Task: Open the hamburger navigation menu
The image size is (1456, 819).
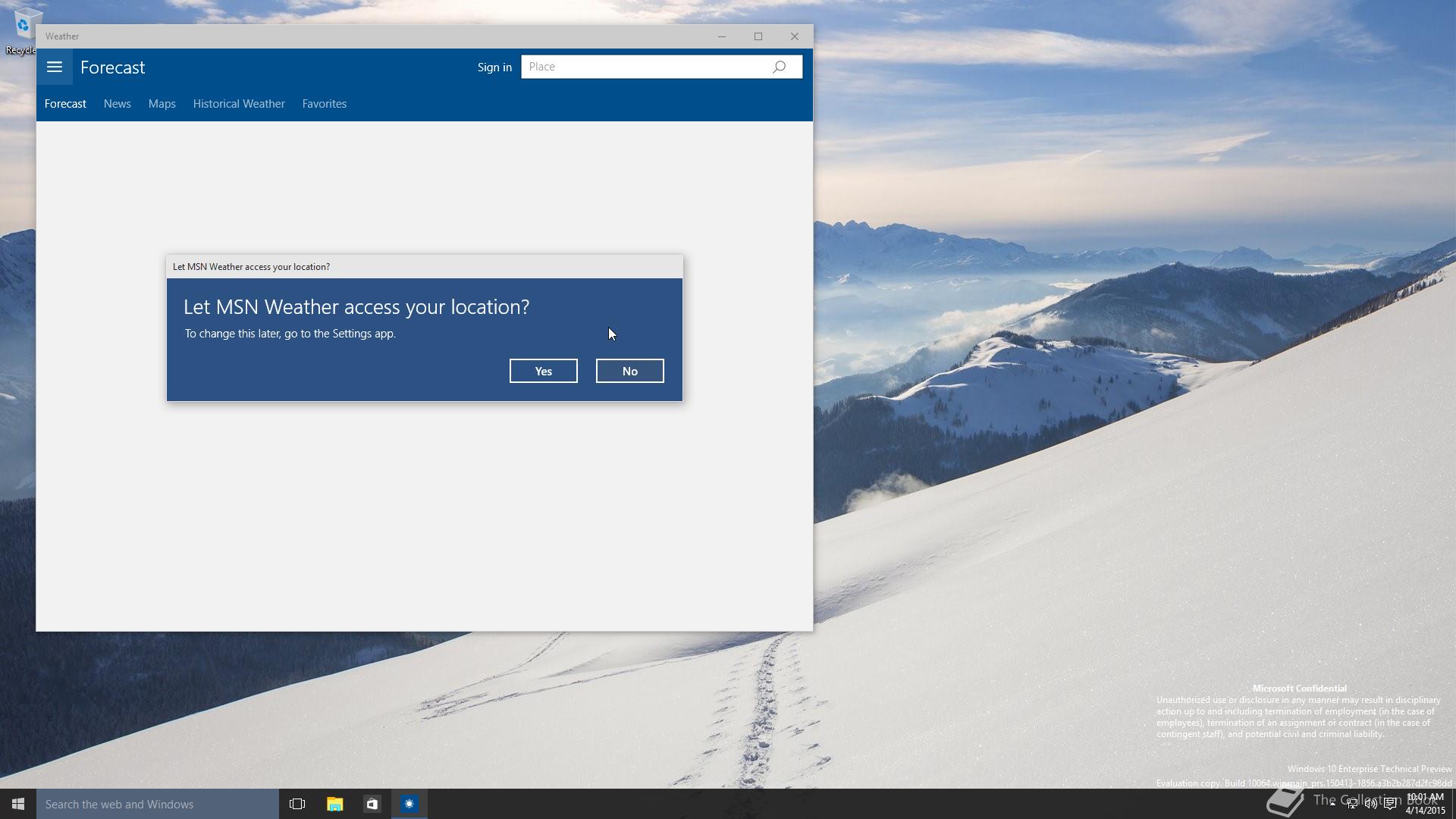Action: coord(54,67)
